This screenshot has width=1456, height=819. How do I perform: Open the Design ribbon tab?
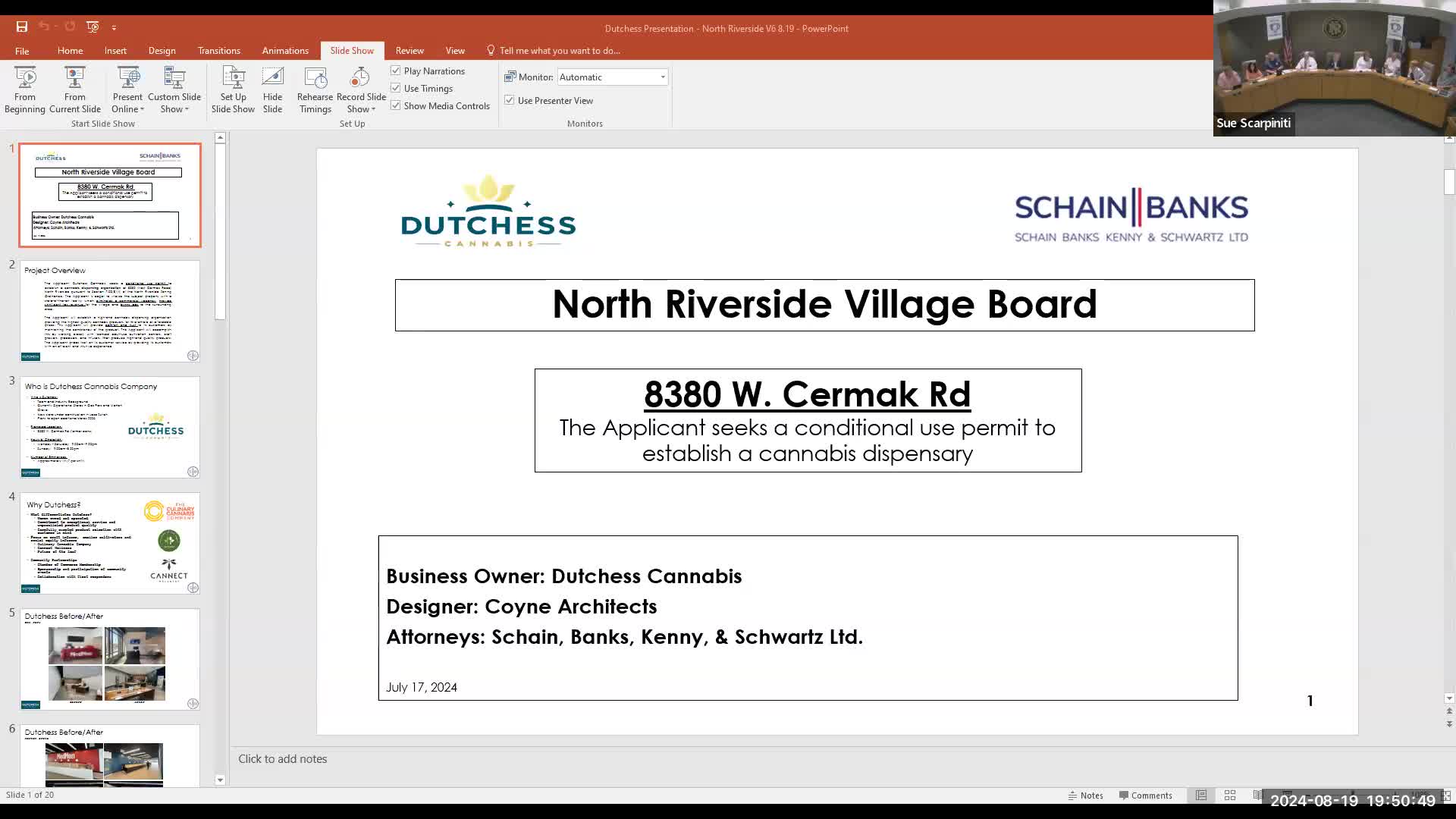(x=162, y=51)
